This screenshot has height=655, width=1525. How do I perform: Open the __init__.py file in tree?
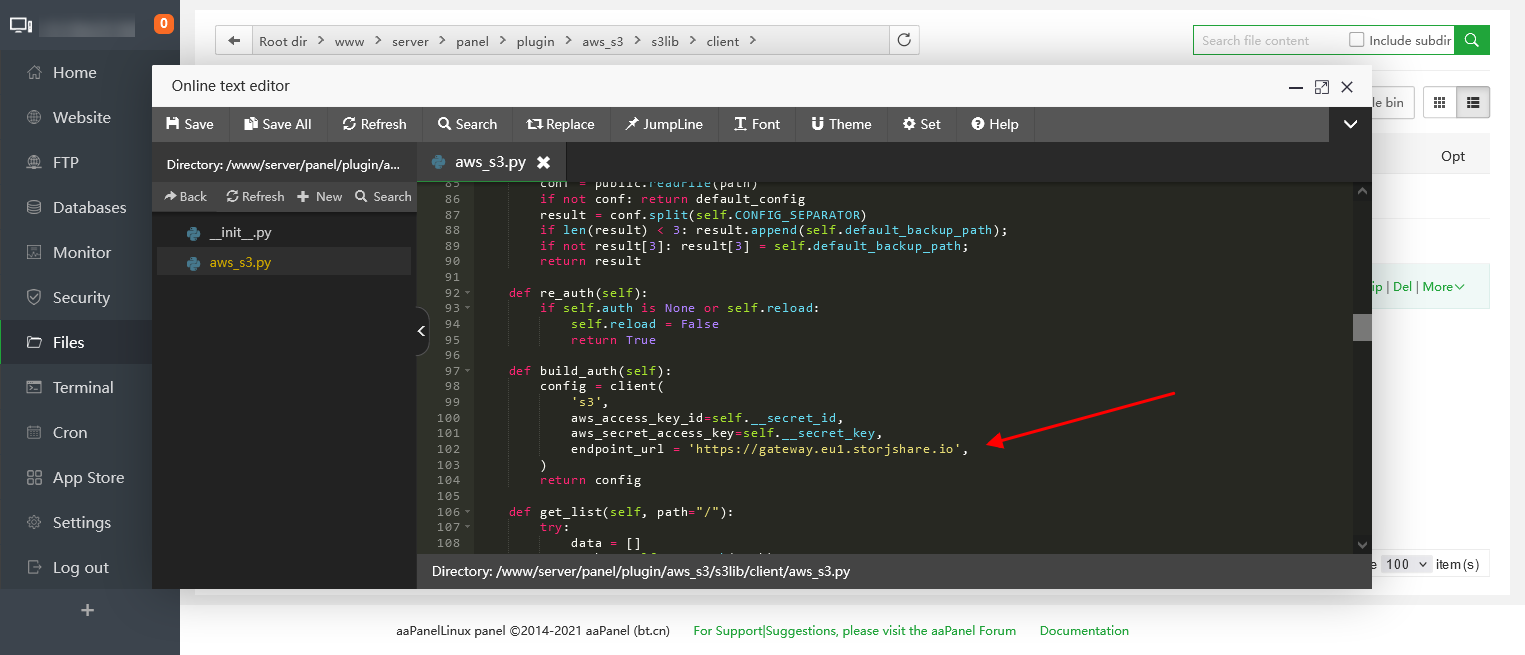(x=239, y=232)
